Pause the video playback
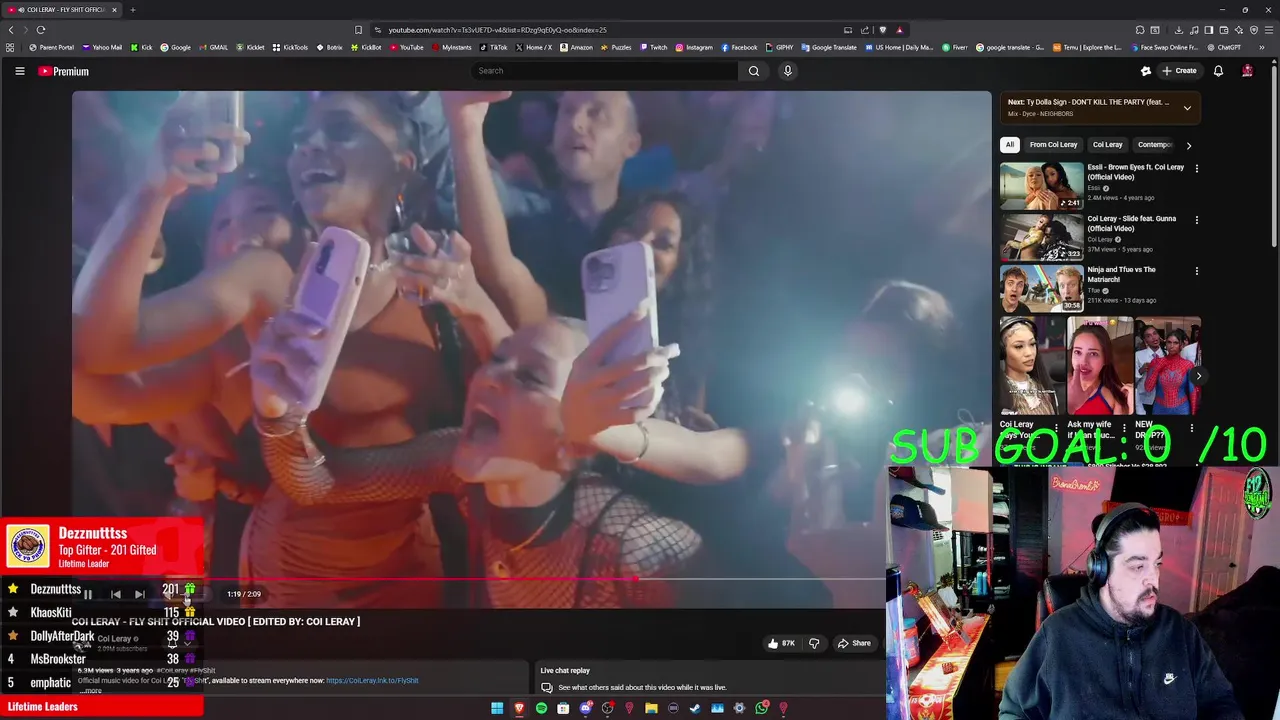The height and width of the screenshot is (720, 1280). tap(88, 594)
